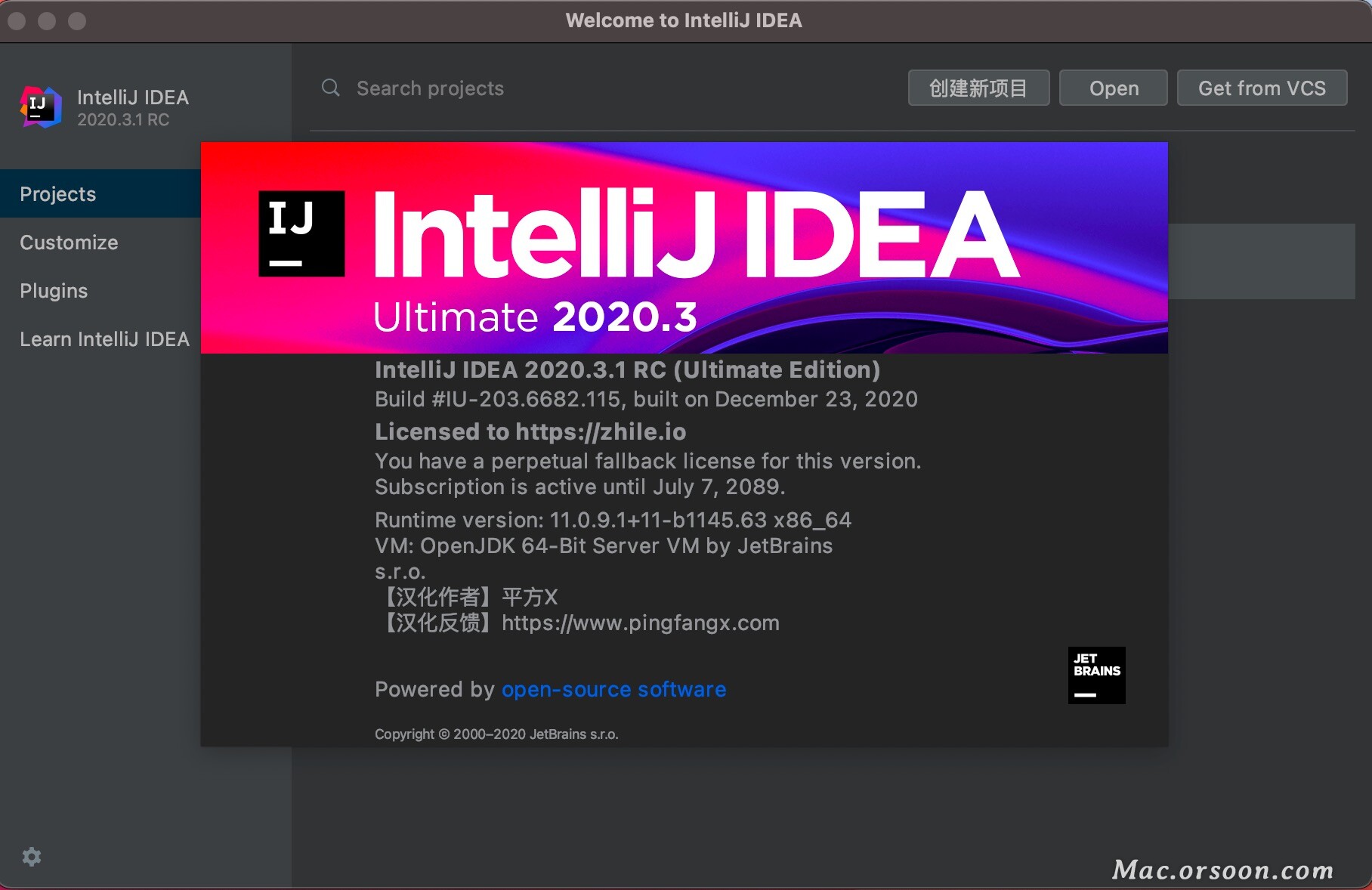Click the Runtime version line

[x=613, y=520]
